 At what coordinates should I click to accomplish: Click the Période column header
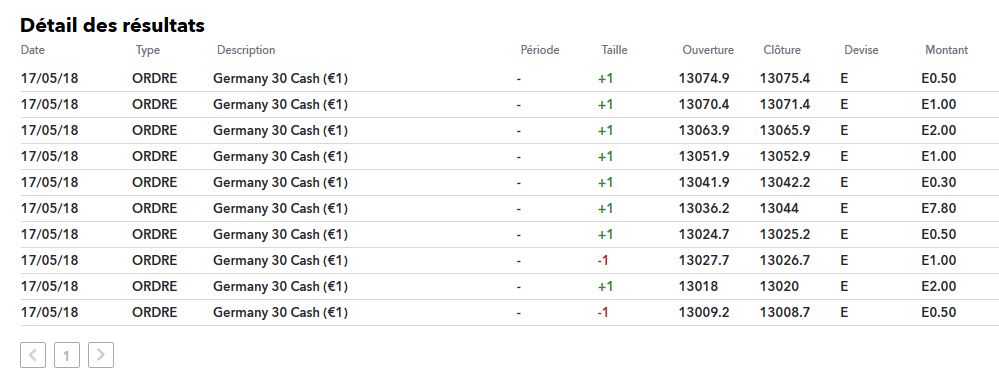point(540,50)
